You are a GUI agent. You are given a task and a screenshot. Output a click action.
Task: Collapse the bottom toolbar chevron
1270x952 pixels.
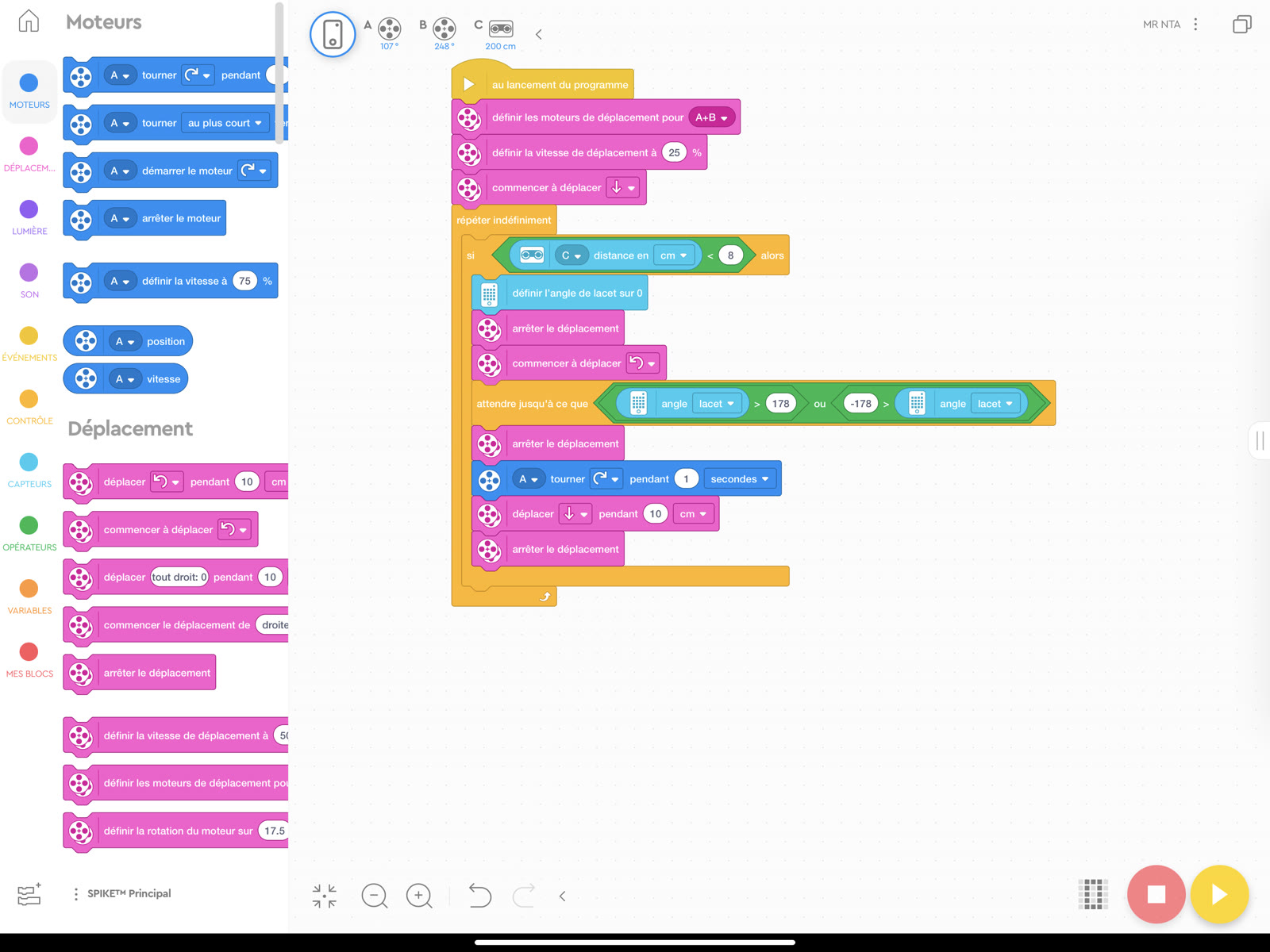pos(563,896)
